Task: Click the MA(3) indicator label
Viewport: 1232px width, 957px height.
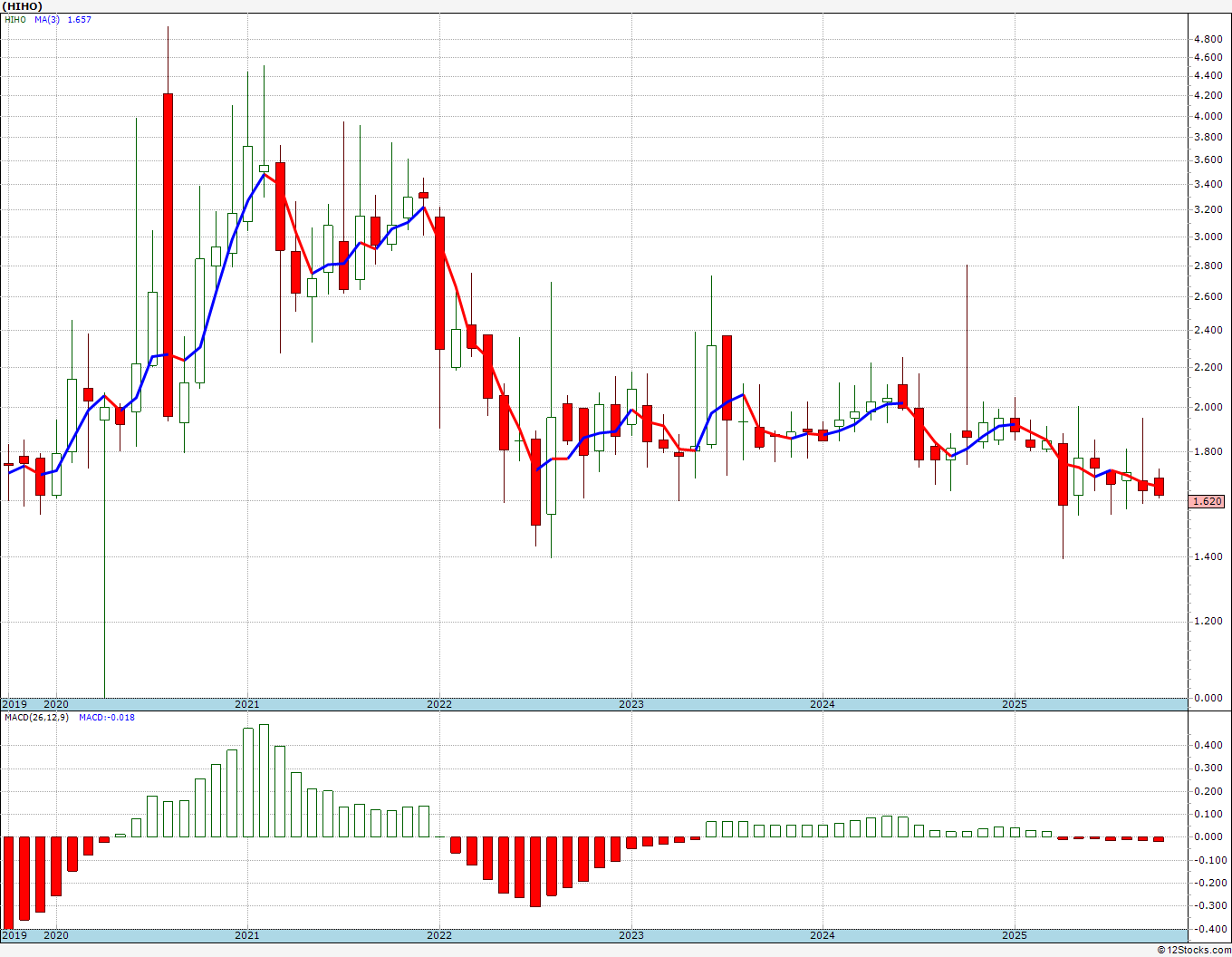Action: pyautogui.click(x=47, y=19)
